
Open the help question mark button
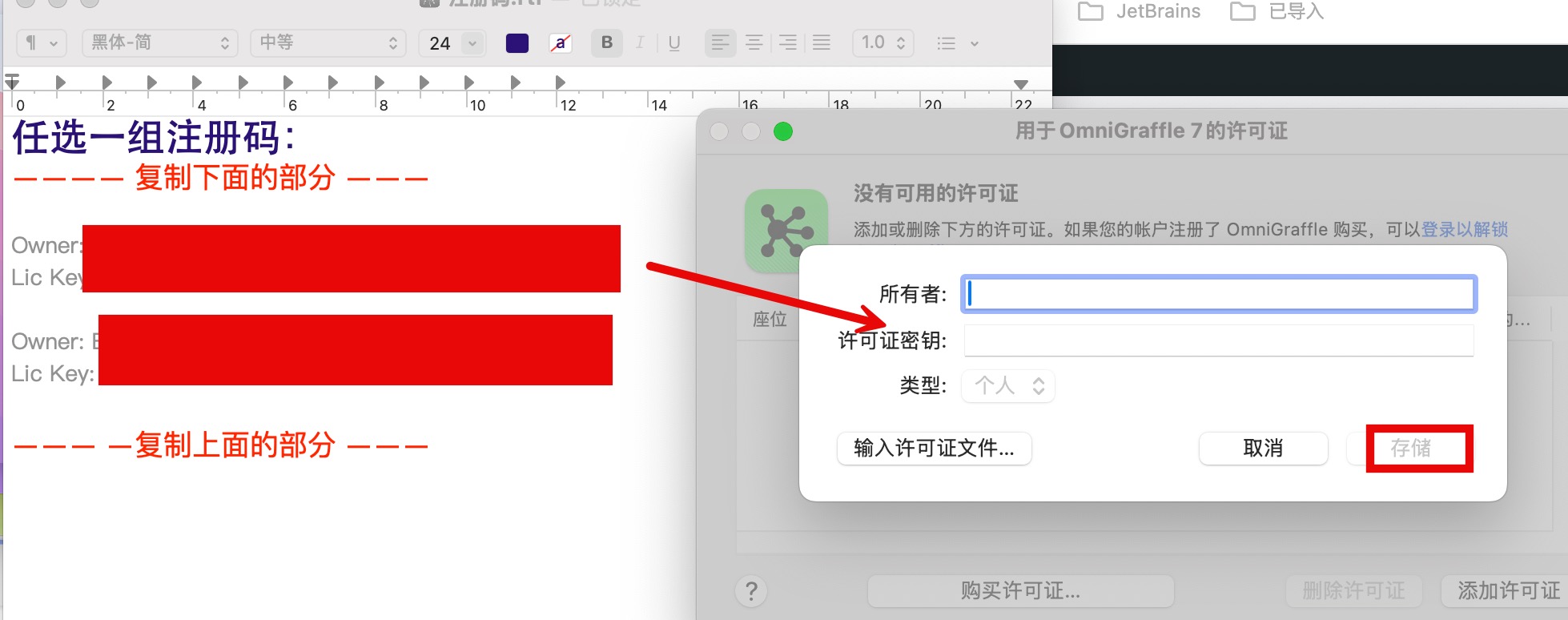click(751, 592)
